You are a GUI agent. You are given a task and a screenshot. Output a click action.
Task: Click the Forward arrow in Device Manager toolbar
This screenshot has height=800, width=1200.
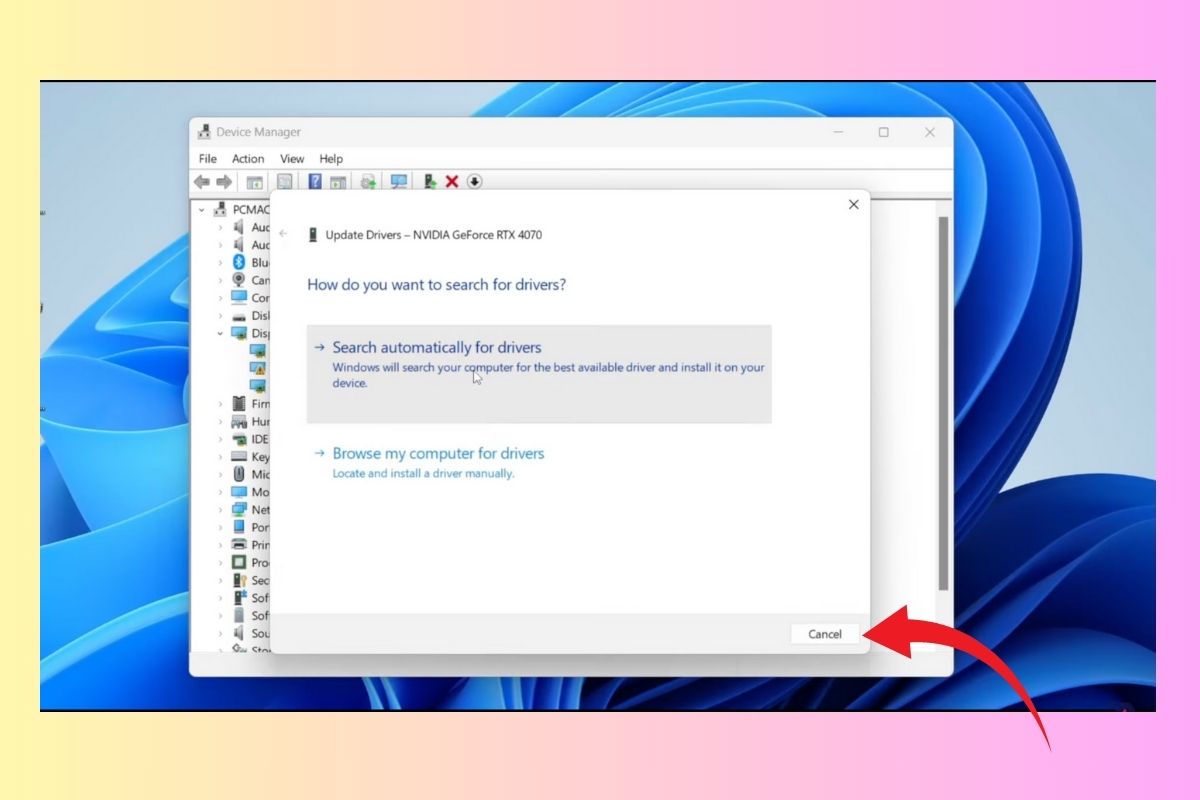point(224,181)
